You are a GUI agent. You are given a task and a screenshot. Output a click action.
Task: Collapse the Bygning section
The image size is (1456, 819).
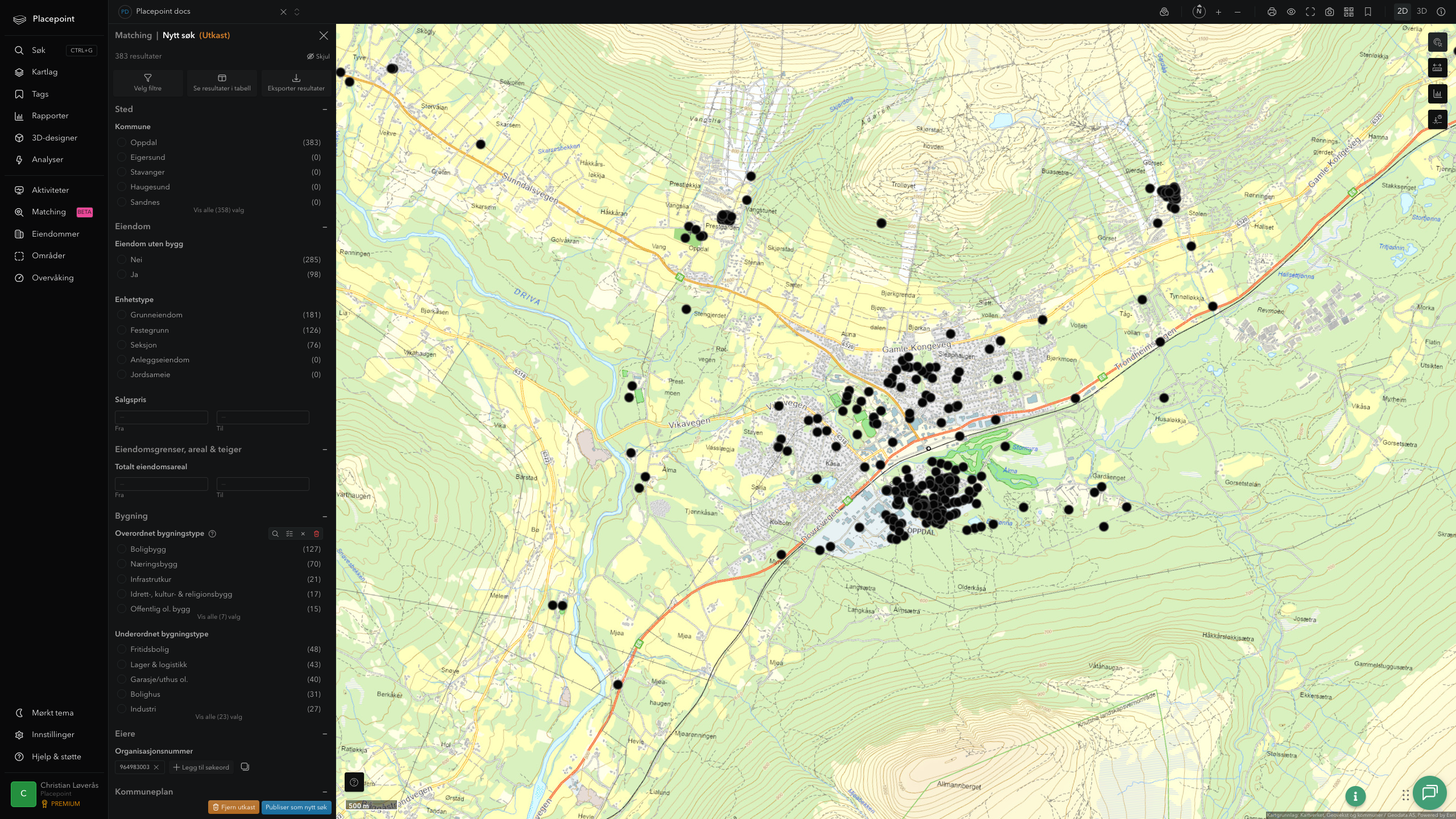point(325,516)
